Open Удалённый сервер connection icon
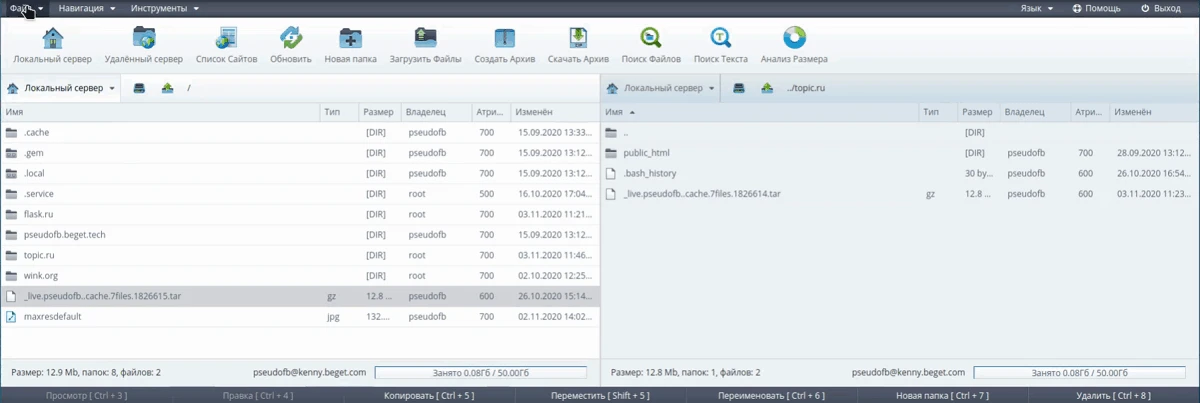This screenshot has height=403, width=1200. 143,39
